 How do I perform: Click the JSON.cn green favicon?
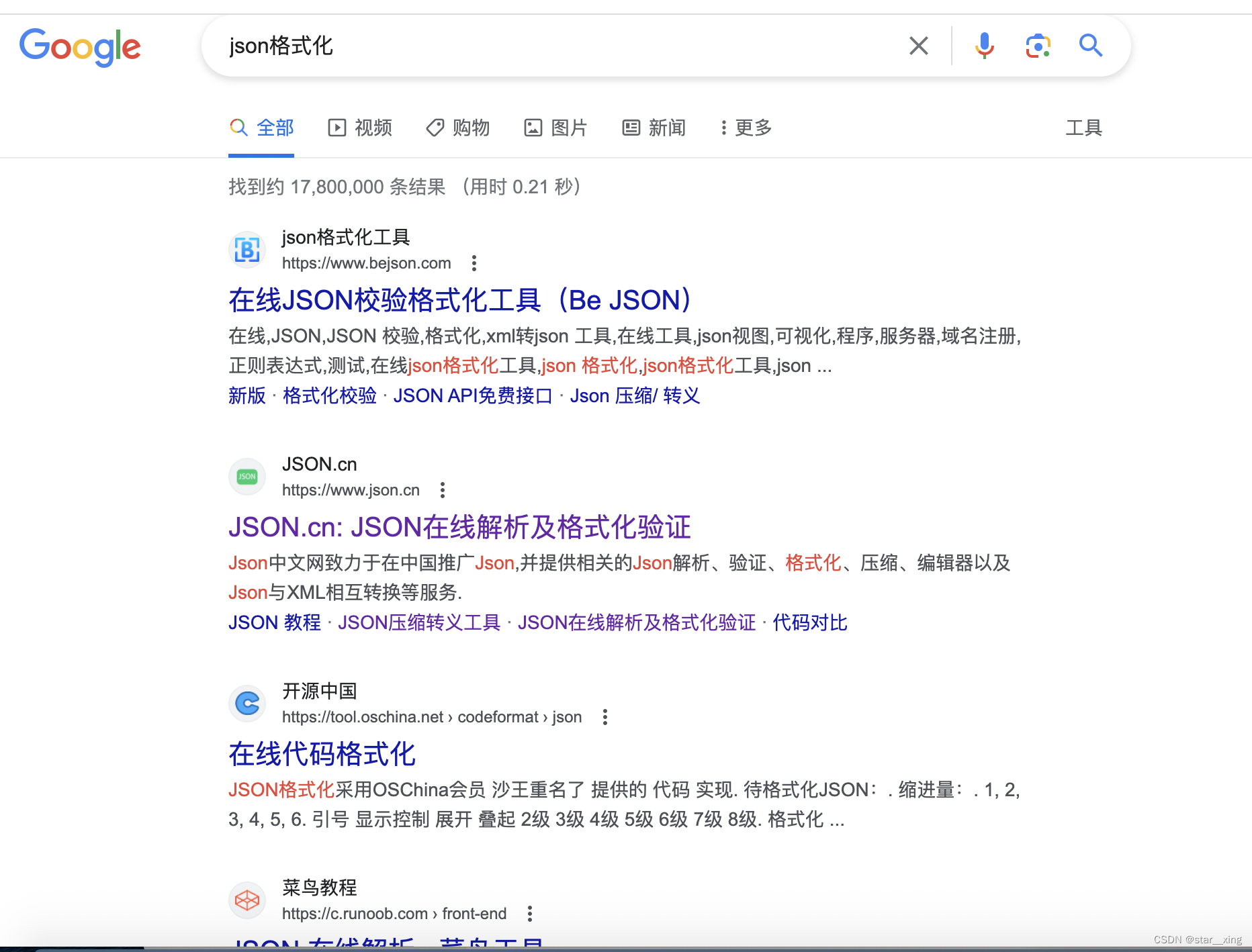247,477
